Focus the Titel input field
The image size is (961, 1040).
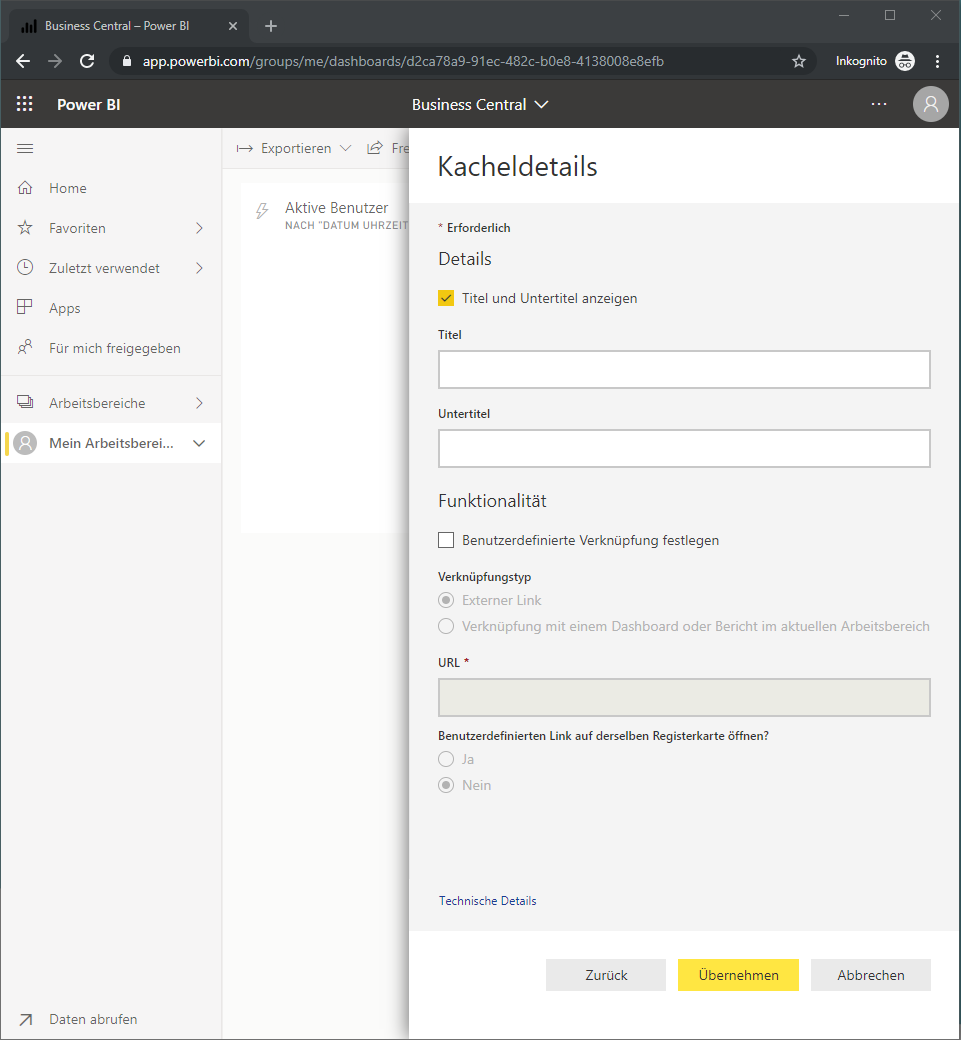click(684, 369)
